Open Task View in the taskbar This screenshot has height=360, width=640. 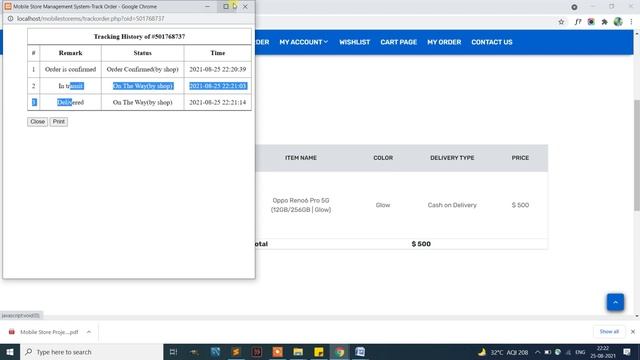(173, 352)
